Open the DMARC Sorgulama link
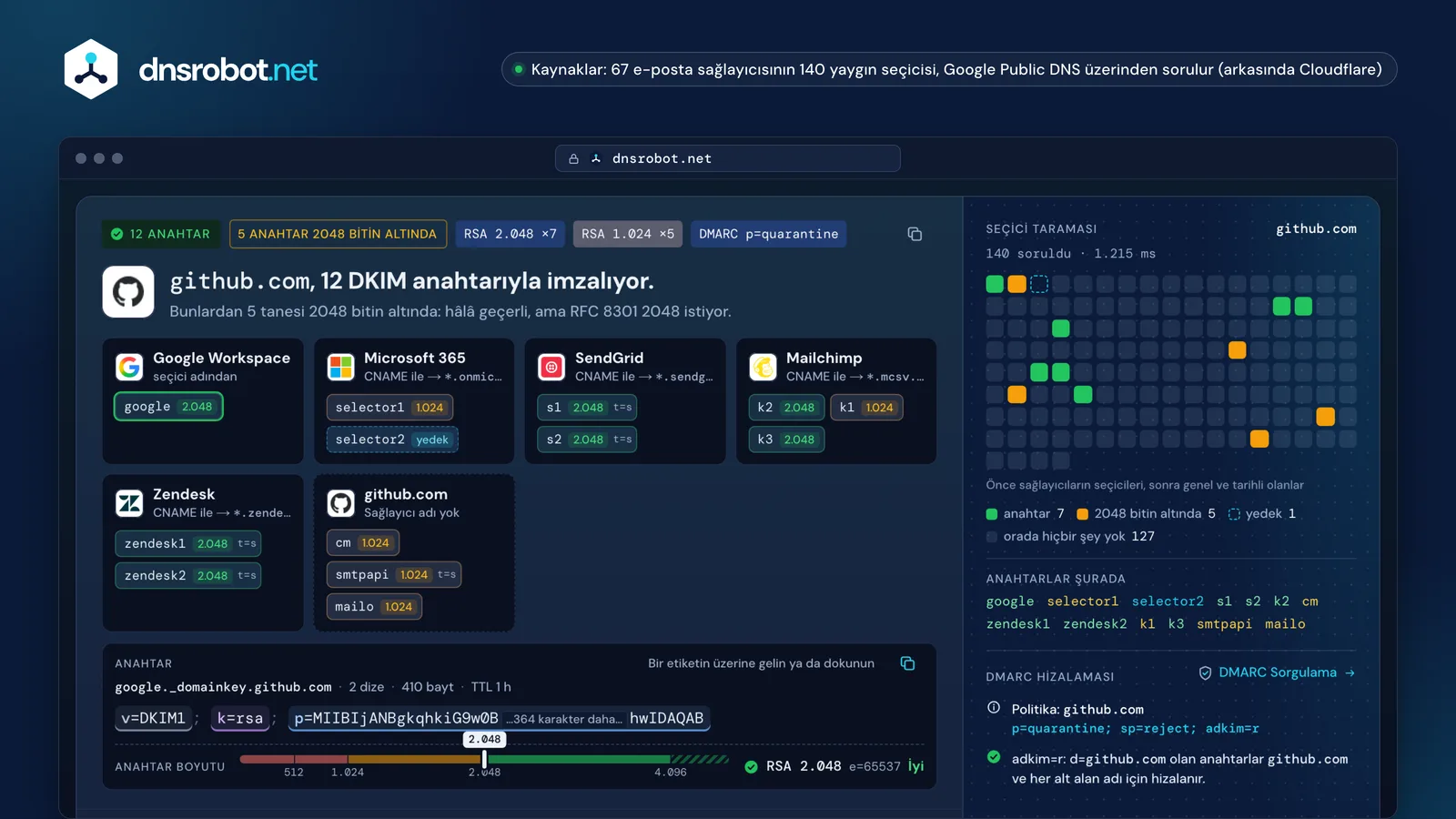The width and height of the screenshot is (1456, 819). coord(1277,672)
